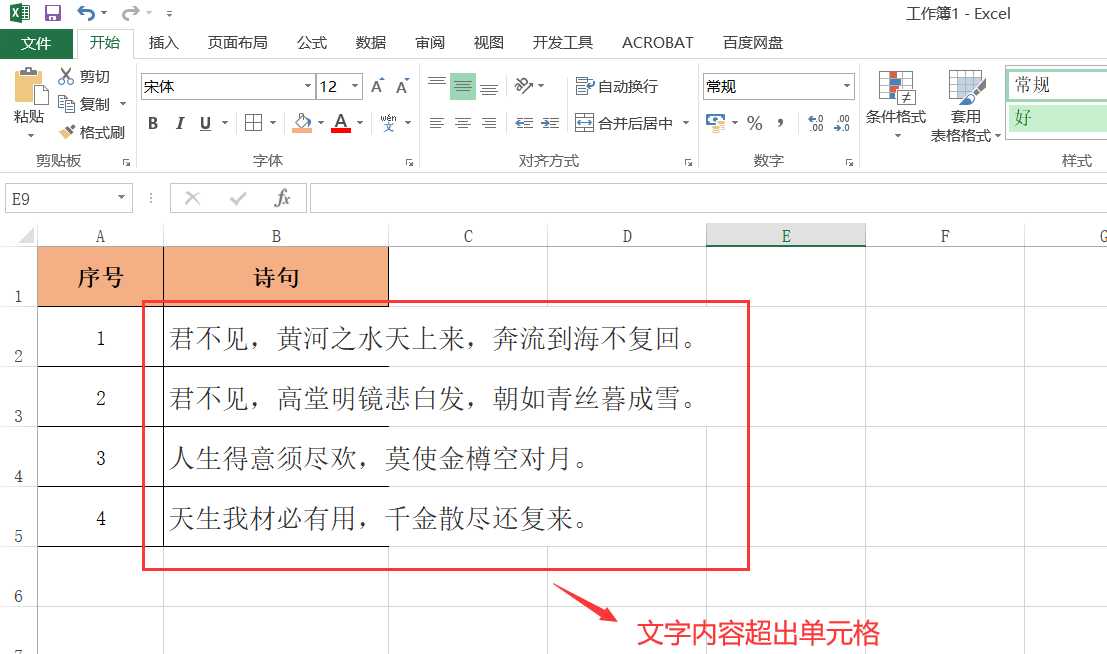The image size is (1107, 654).
Task: Open 条件格式 conditional formatting menu
Action: pos(896,105)
